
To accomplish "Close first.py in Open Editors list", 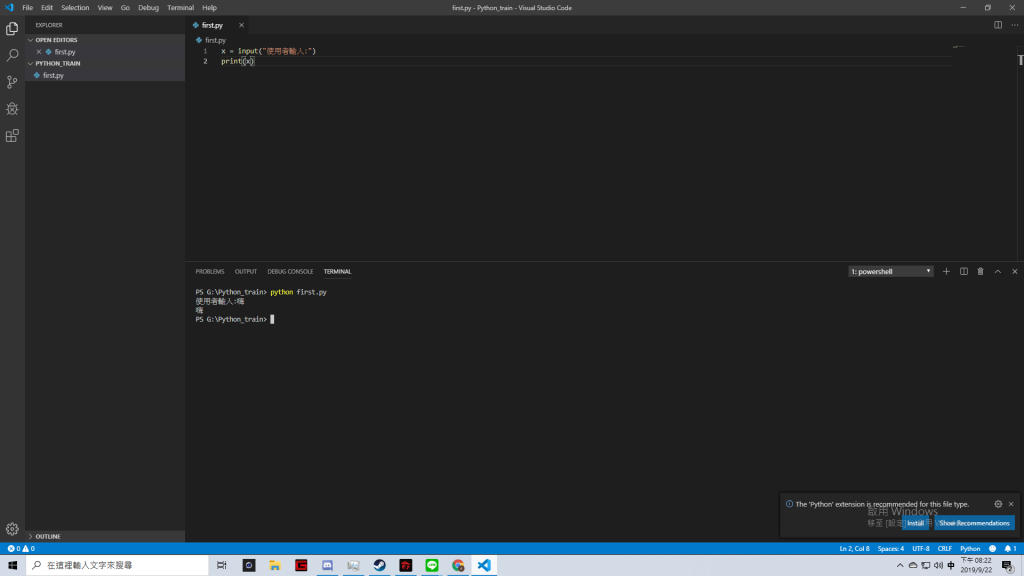I will [39, 52].
